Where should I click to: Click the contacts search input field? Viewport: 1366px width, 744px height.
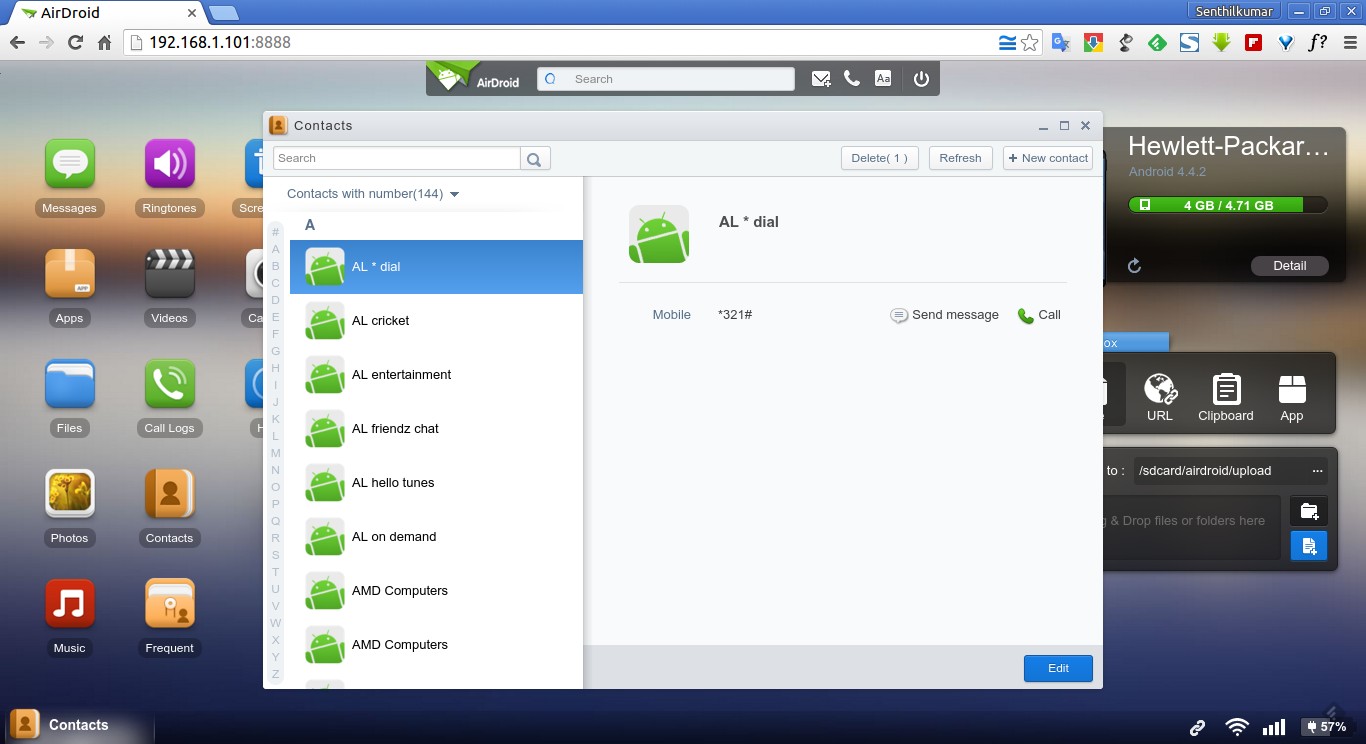(397, 158)
